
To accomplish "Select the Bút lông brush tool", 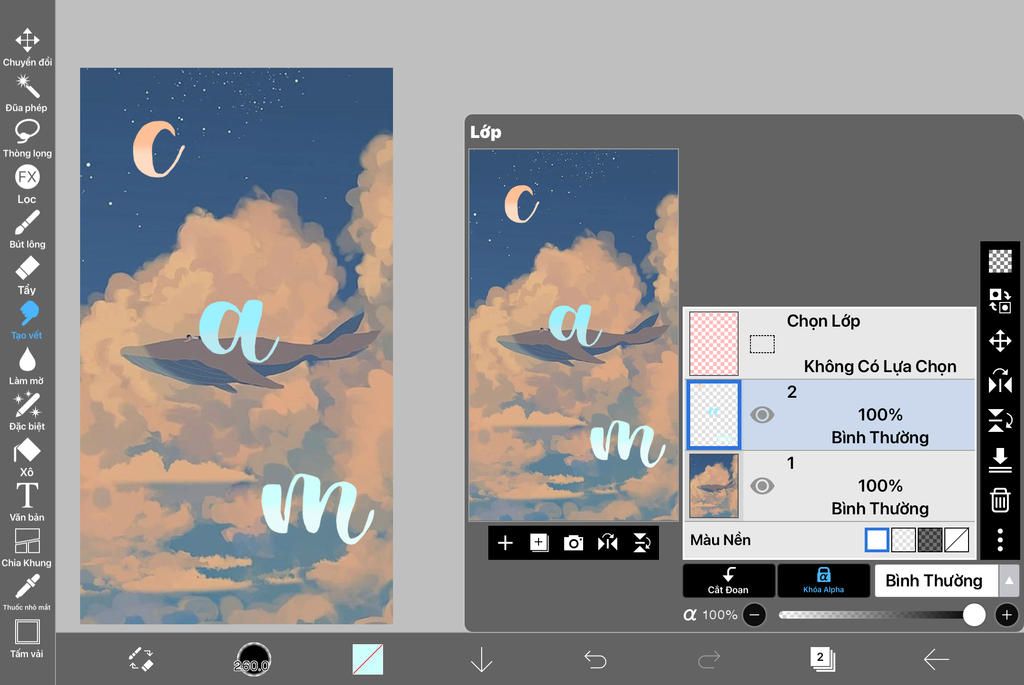I will 27,230.
